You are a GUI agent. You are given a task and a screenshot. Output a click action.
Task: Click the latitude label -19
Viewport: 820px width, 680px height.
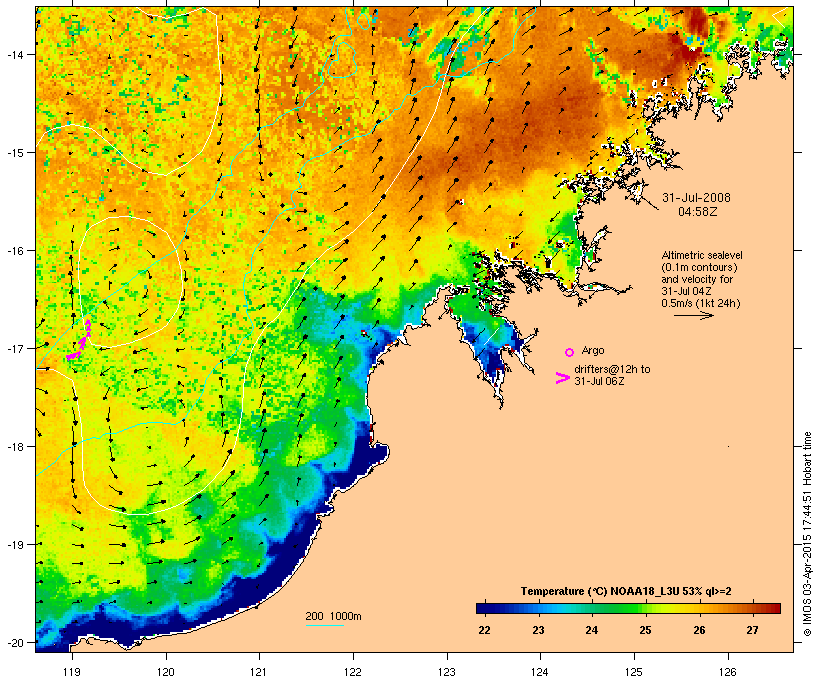(x=14, y=545)
